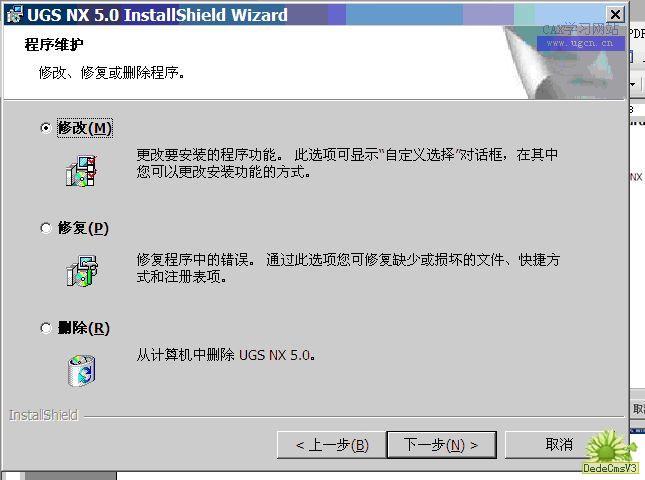Close the InstallShield Wizard window
The width and height of the screenshot is (645, 480).
point(615,15)
